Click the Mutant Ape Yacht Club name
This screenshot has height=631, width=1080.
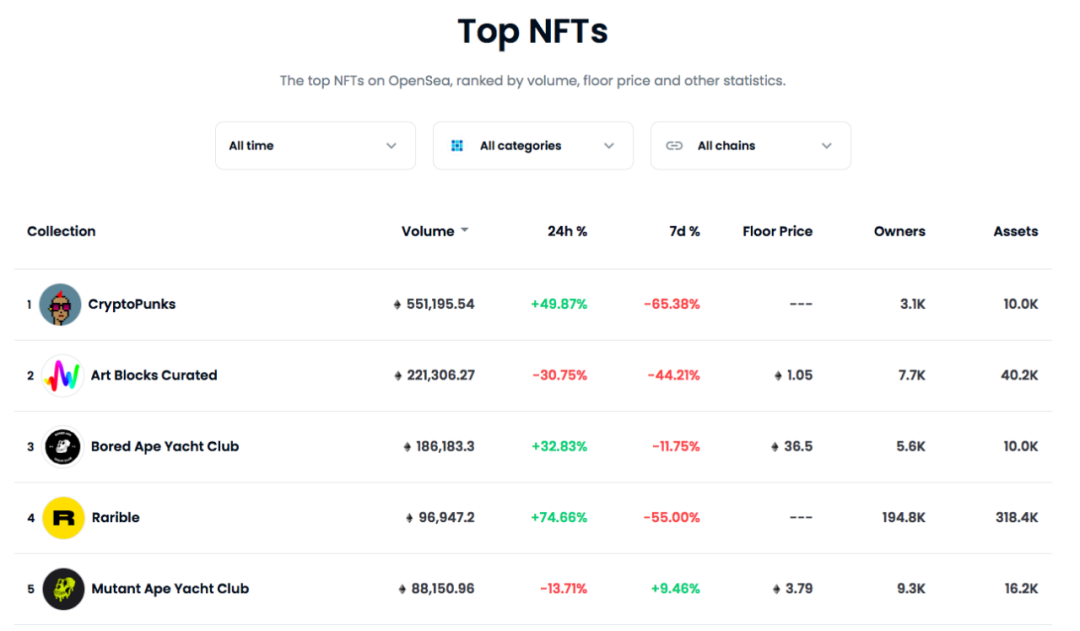click(x=170, y=589)
